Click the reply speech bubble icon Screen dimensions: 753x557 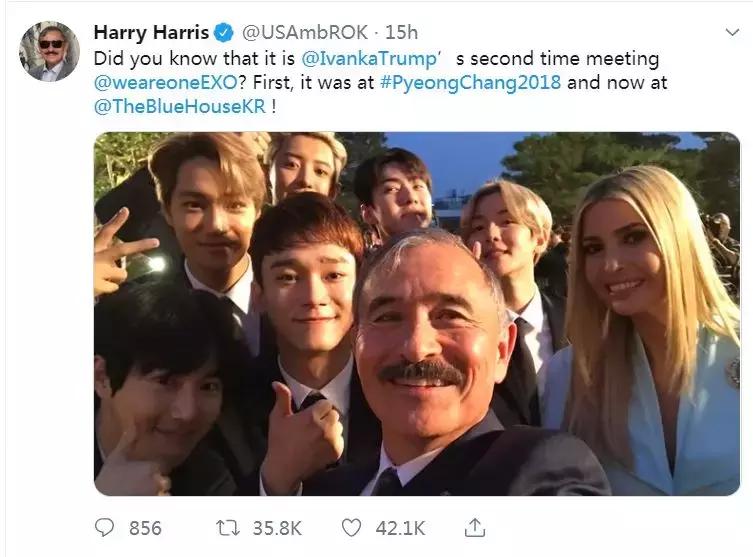(105, 526)
